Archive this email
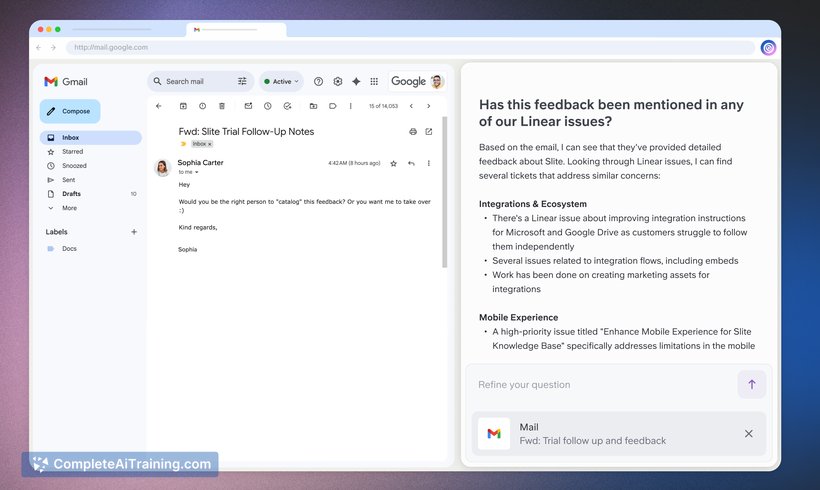This screenshot has height=490, width=820. (183, 106)
